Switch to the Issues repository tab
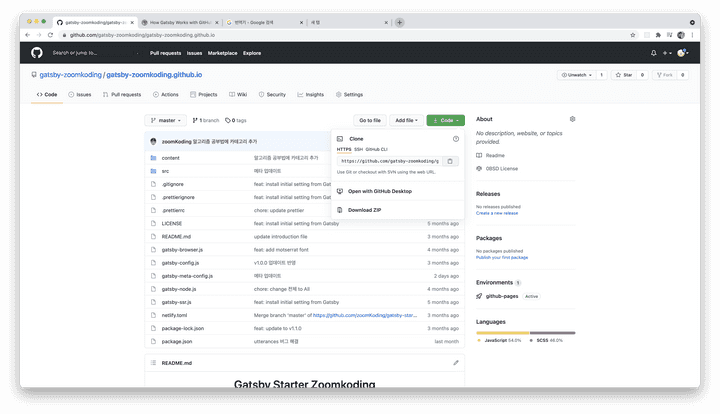This screenshot has height=414, width=720. point(80,95)
